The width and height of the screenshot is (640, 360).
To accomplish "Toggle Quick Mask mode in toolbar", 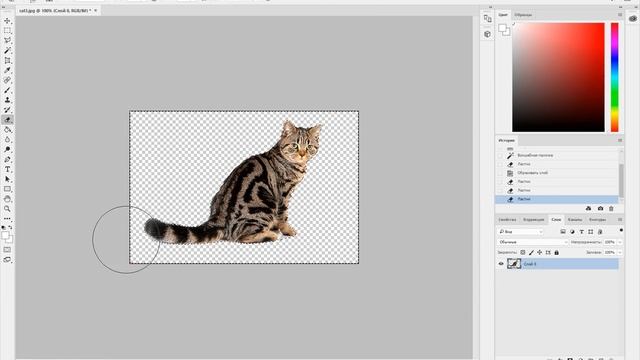I will pyautogui.click(x=7, y=250).
